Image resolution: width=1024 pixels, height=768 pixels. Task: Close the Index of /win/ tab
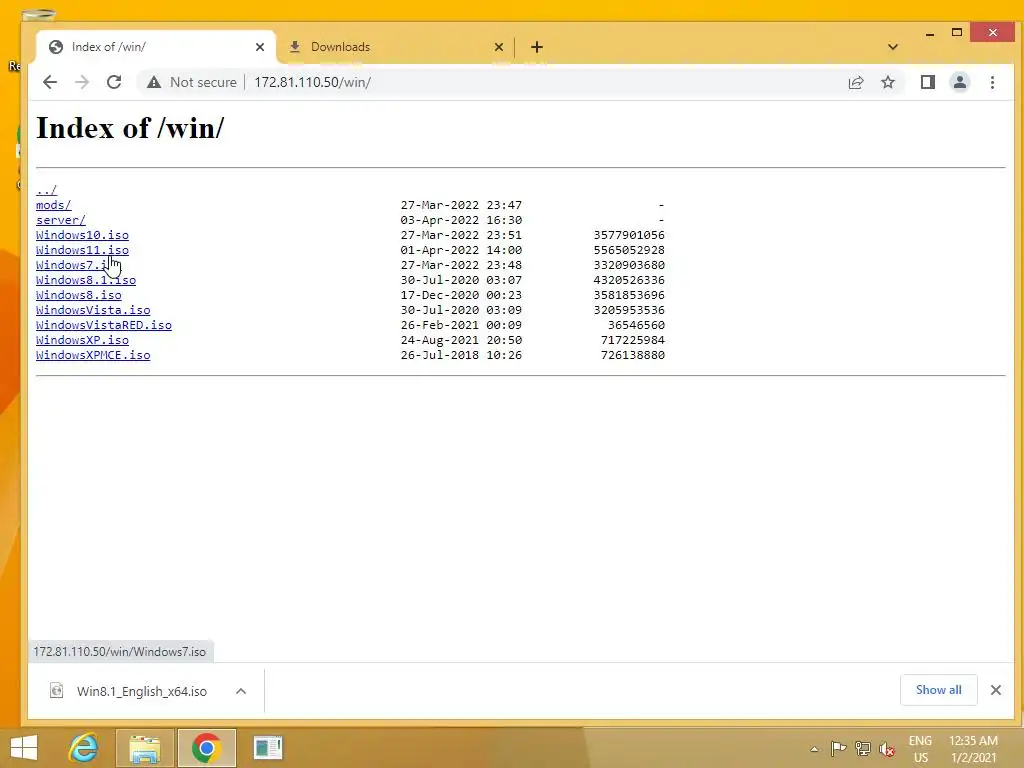click(x=260, y=47)
